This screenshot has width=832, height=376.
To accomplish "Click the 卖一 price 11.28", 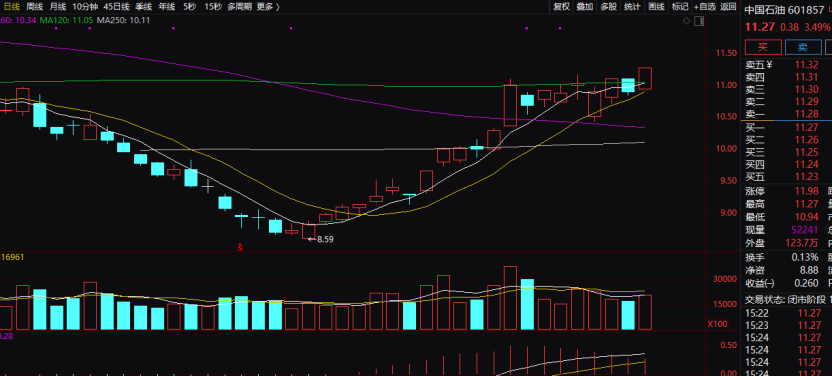I will point(807,114).
